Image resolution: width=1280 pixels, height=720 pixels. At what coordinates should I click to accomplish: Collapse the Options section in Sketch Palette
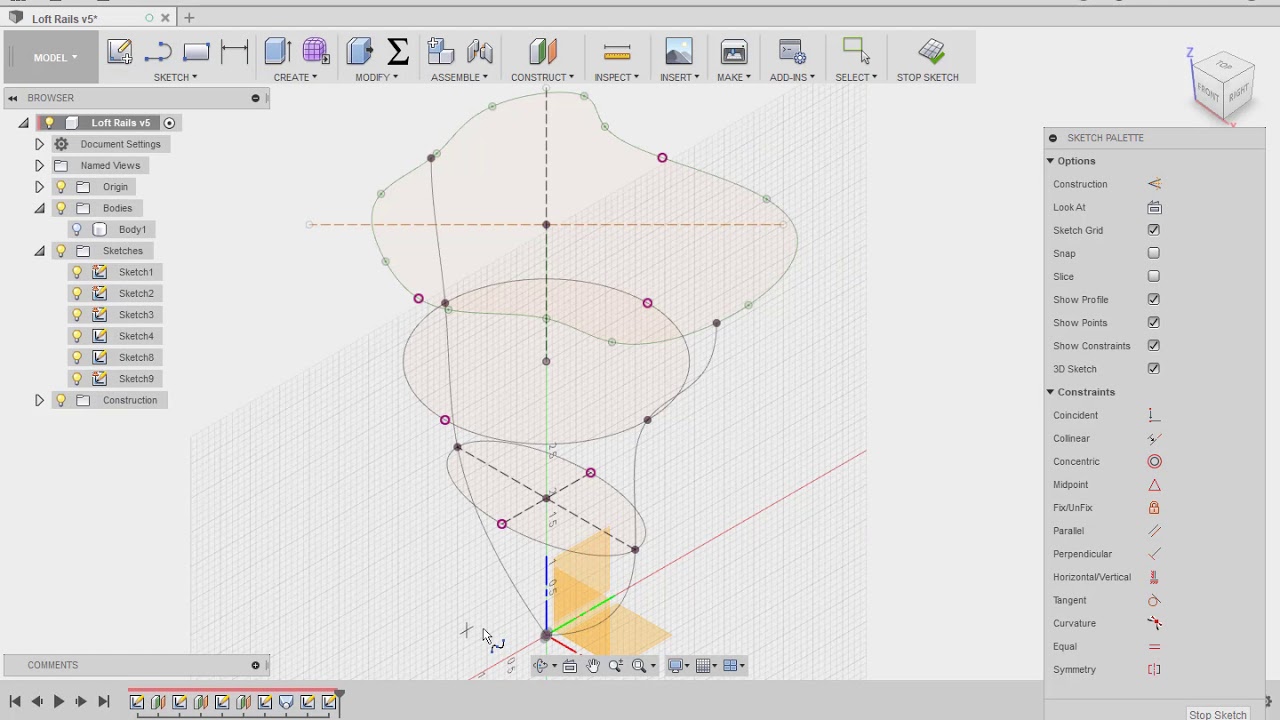click(x=1051, y=161)
